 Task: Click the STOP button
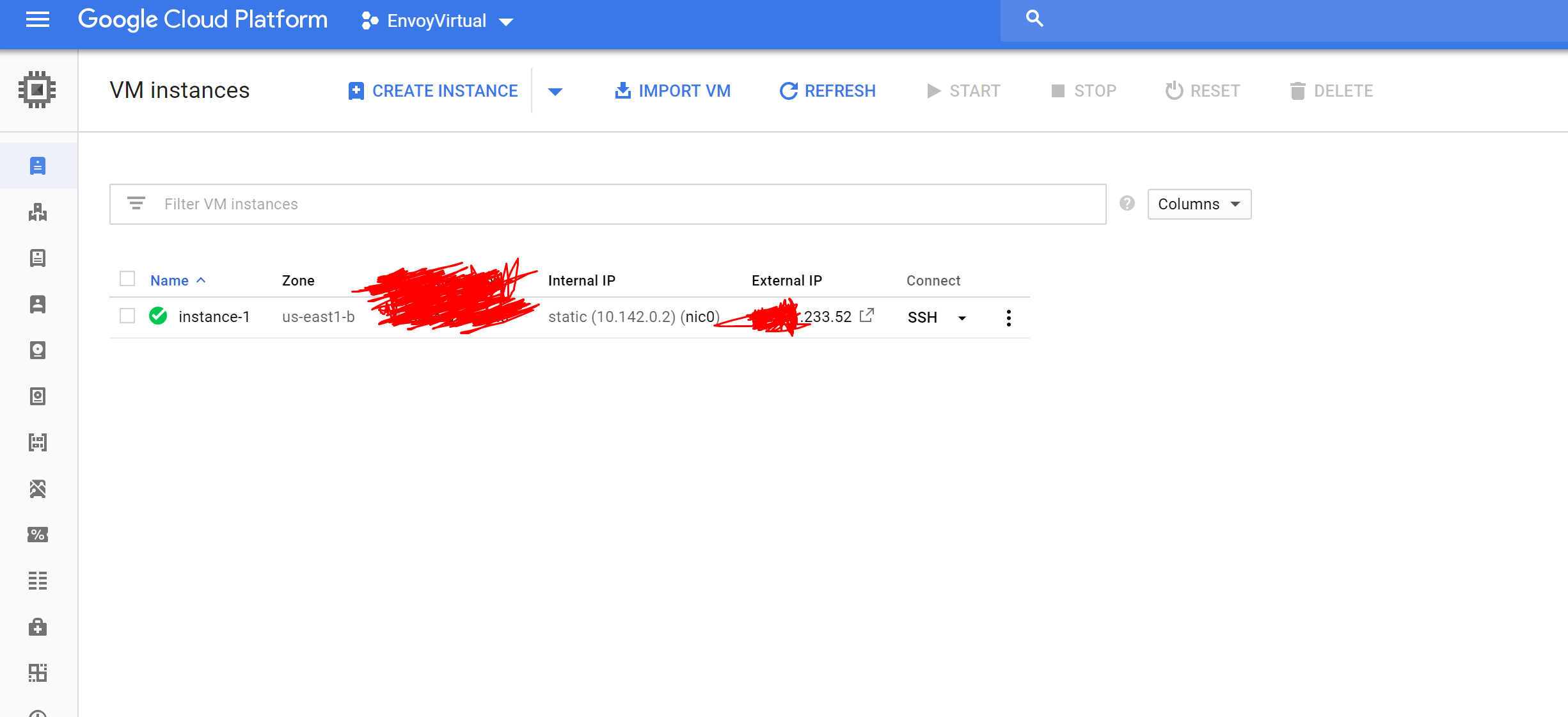point(1084,91)
